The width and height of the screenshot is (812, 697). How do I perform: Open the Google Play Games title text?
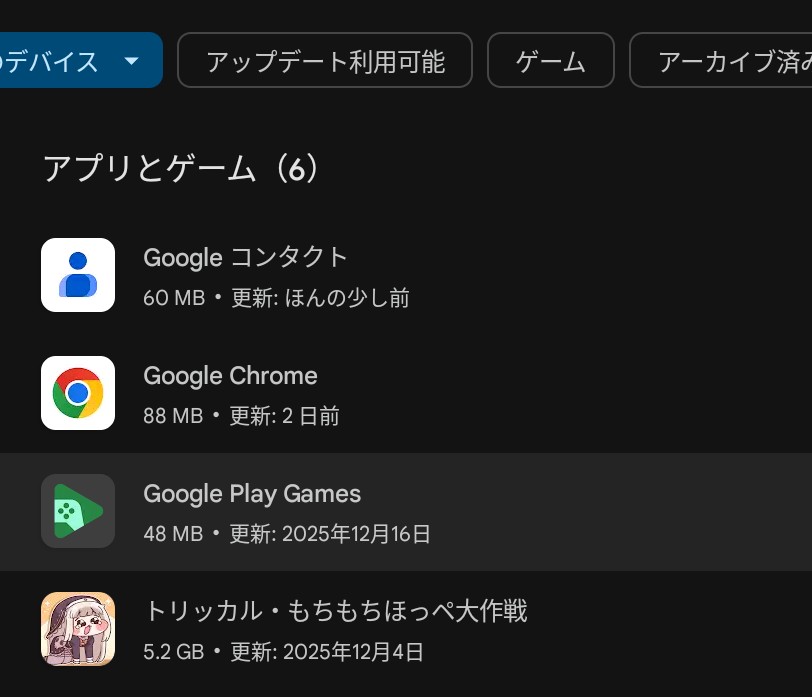coord(252,494)
